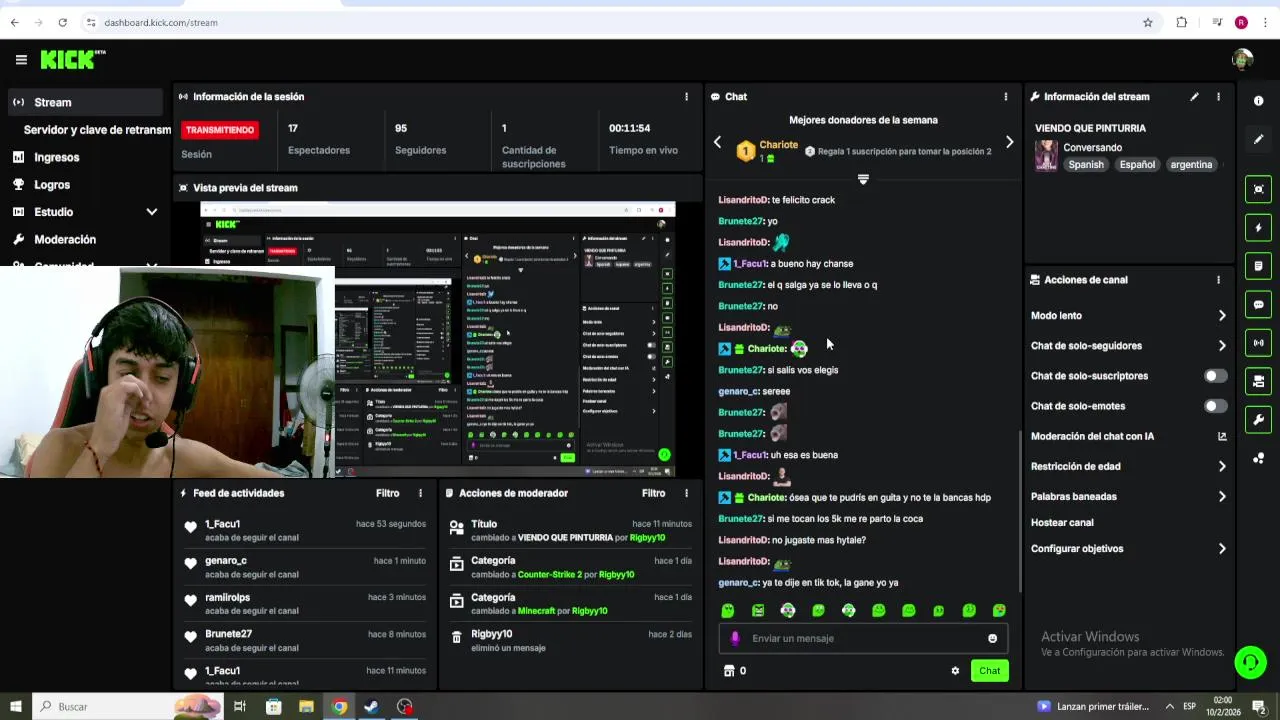Viewport: 1280px width, 720px height.
Task: Open Información de la sesión options menu
Action: click(686, 97)
